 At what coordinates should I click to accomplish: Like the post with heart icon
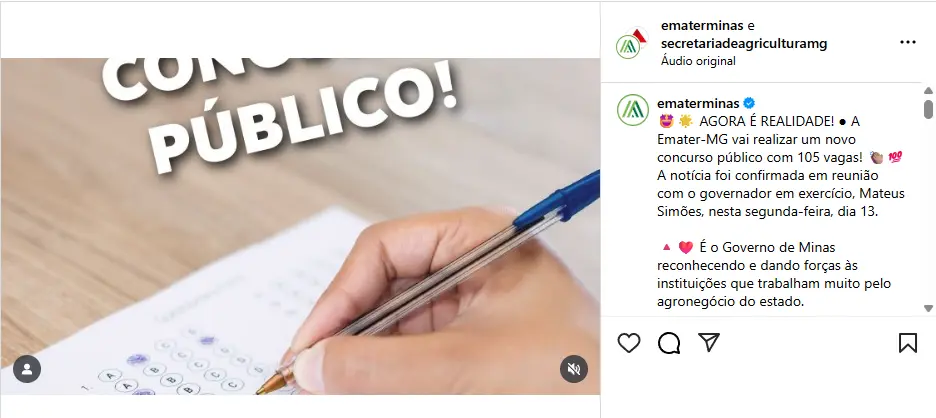click(x=629, y=343)
